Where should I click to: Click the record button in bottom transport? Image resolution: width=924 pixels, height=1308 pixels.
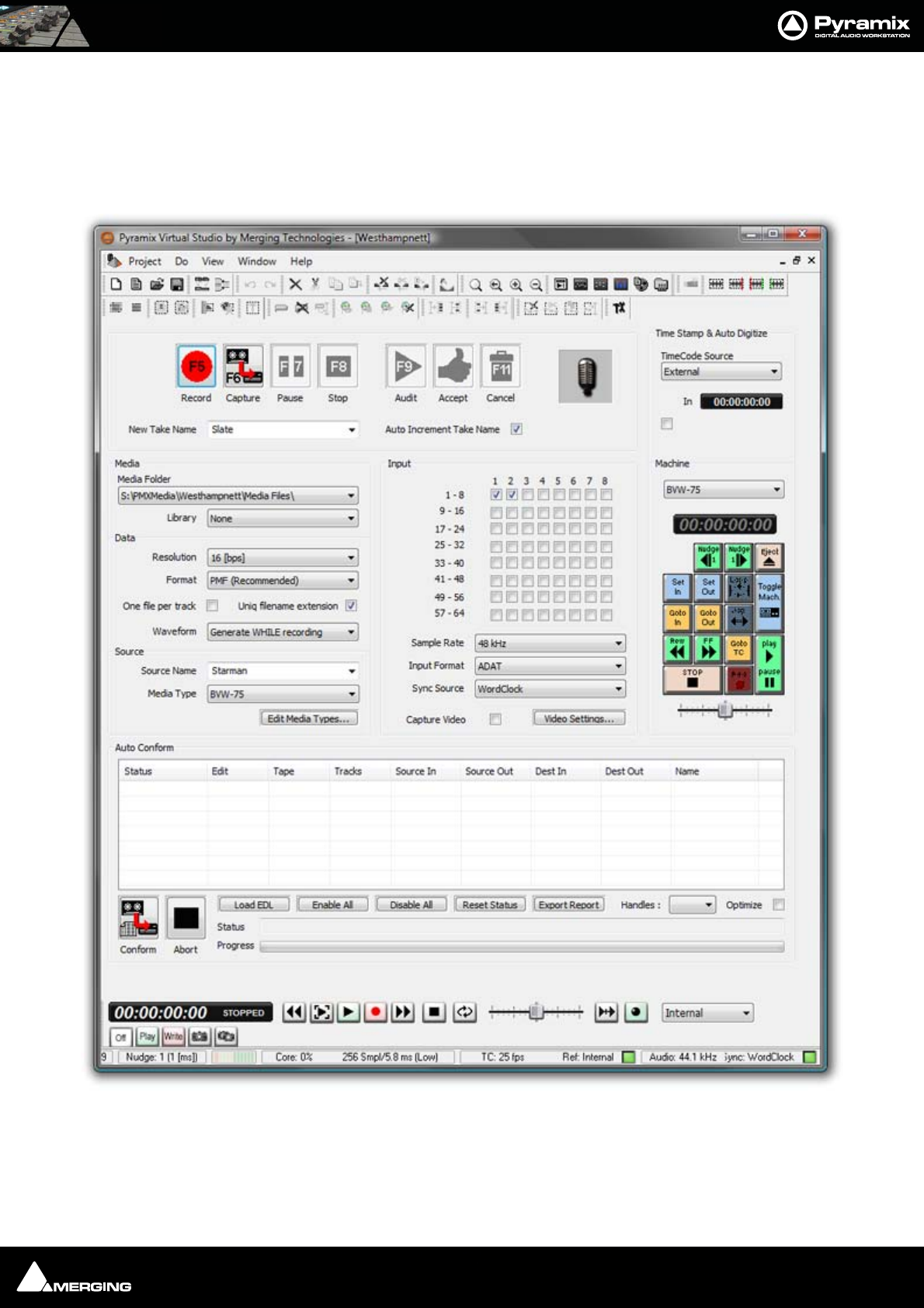376,1012
